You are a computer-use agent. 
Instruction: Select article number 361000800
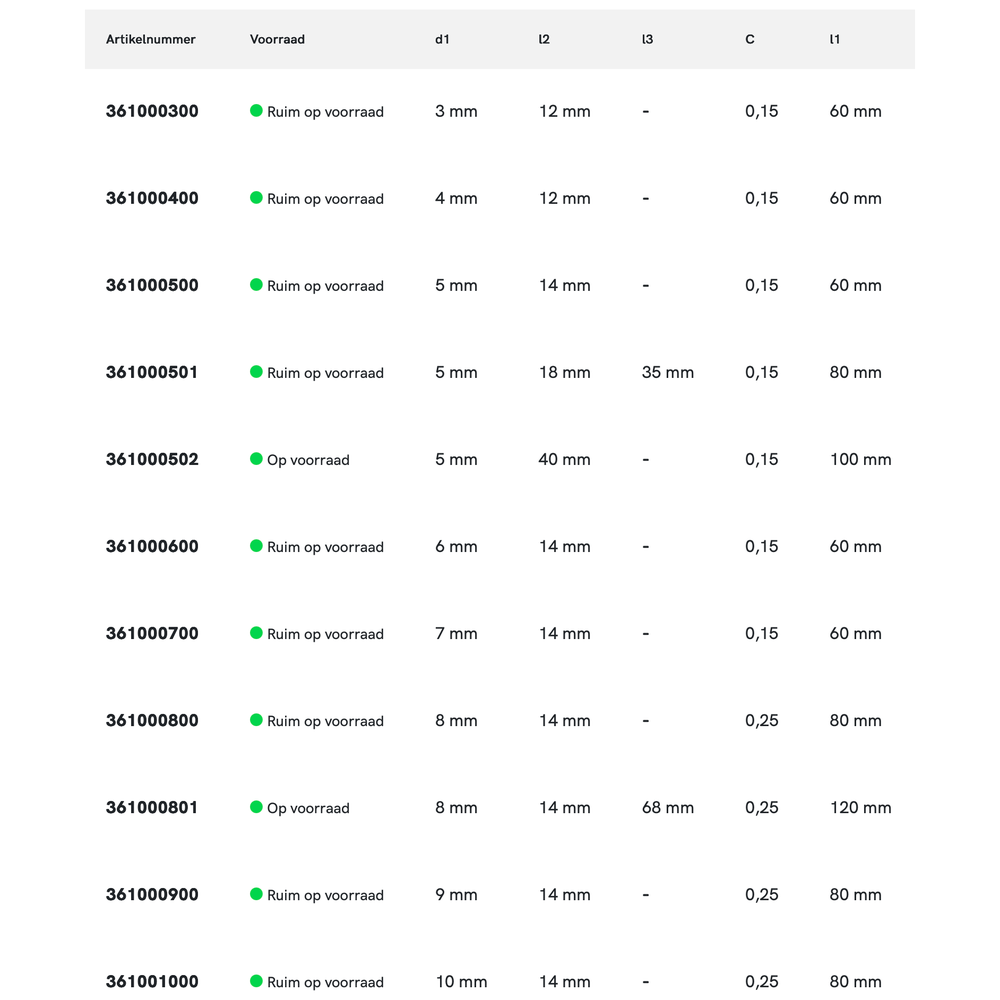[x=152, y=720]
